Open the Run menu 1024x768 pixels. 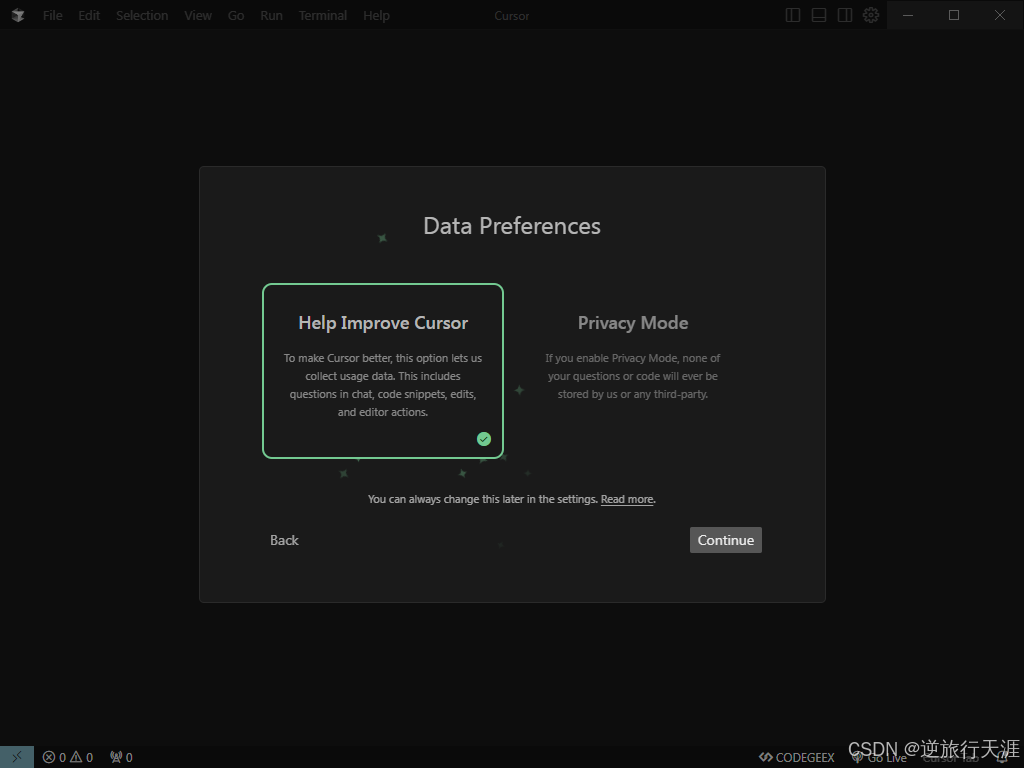271,15
